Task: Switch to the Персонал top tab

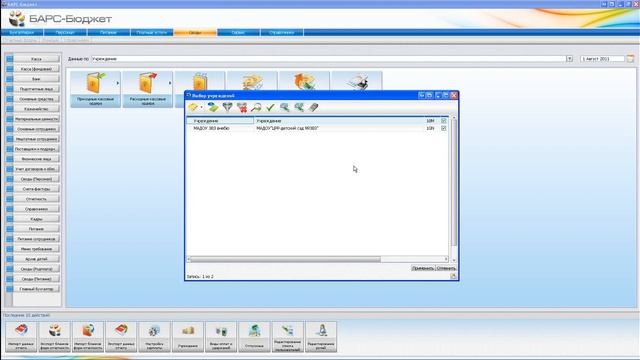Action: [65, 32]
